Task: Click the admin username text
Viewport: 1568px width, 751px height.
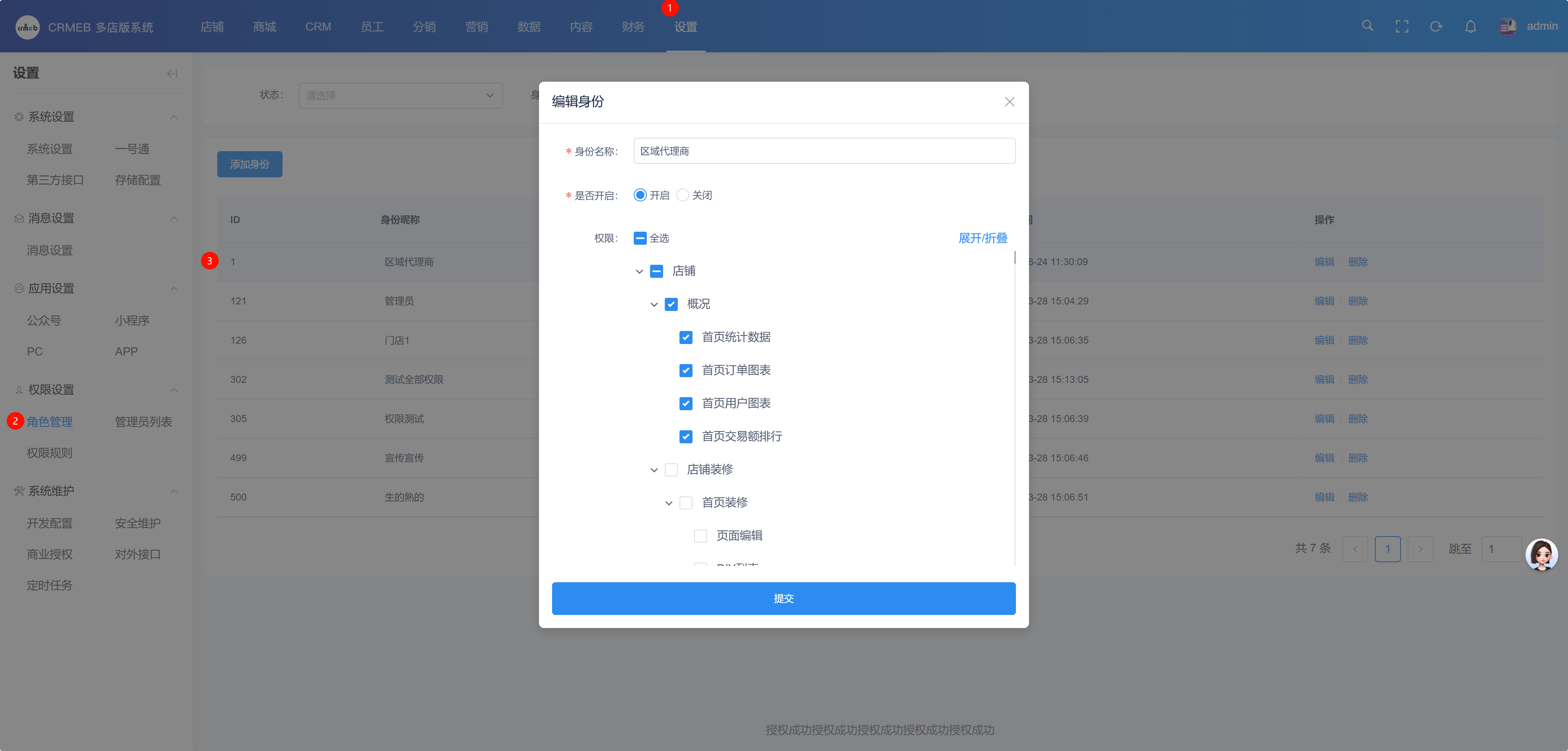Action: pos(1542,26)
